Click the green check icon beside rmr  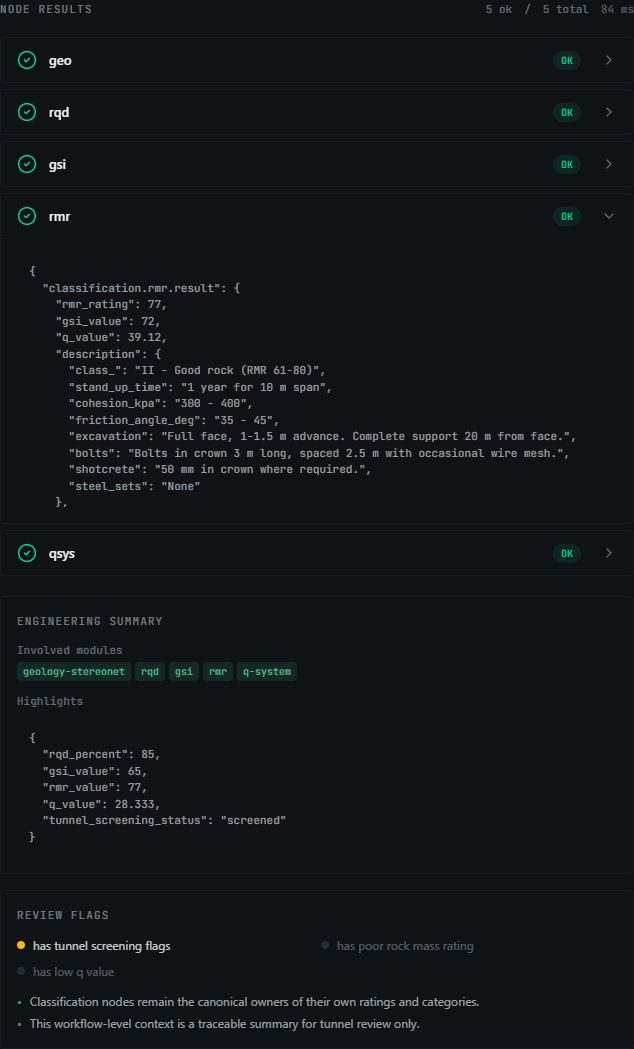pyautogui.click(x=27, y=216)
